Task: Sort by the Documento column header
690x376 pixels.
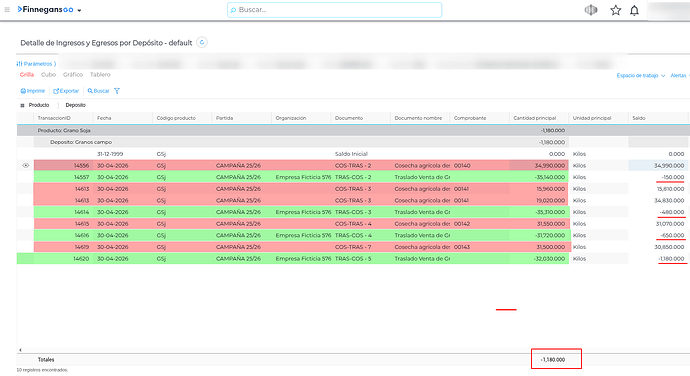Action: (360, 118)
